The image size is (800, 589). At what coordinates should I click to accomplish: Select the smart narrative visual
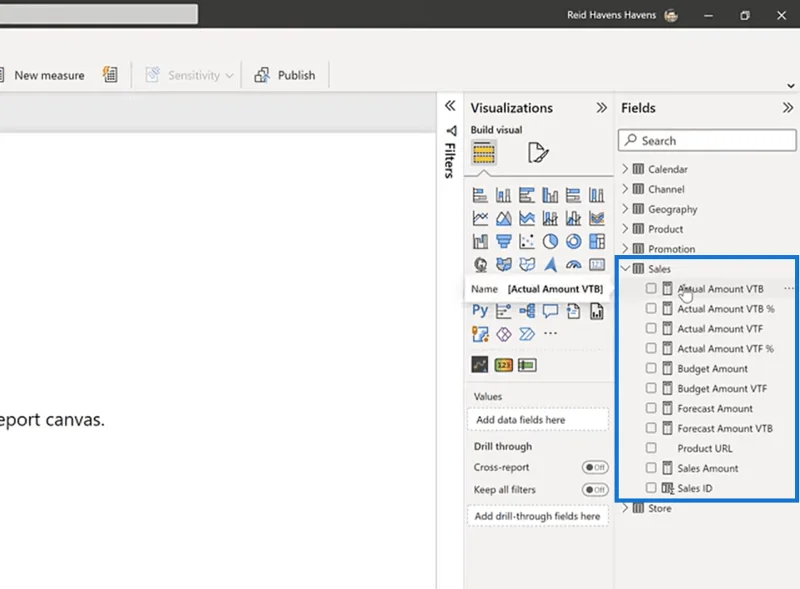[573, 311]
